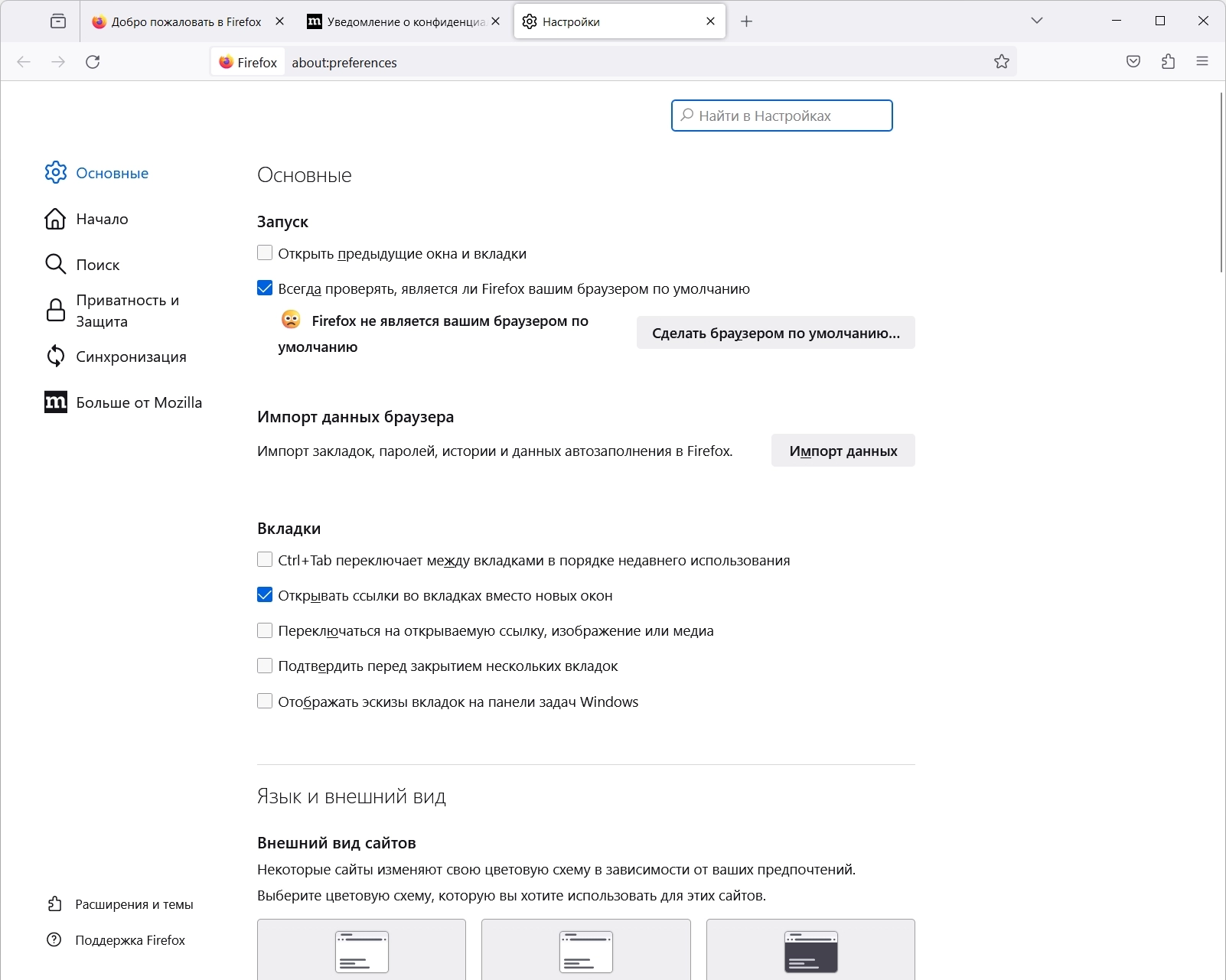Expand the list all tabs dropdown arrow
The width and height of the screenshot is (1226, 980).
(1037, 21)
